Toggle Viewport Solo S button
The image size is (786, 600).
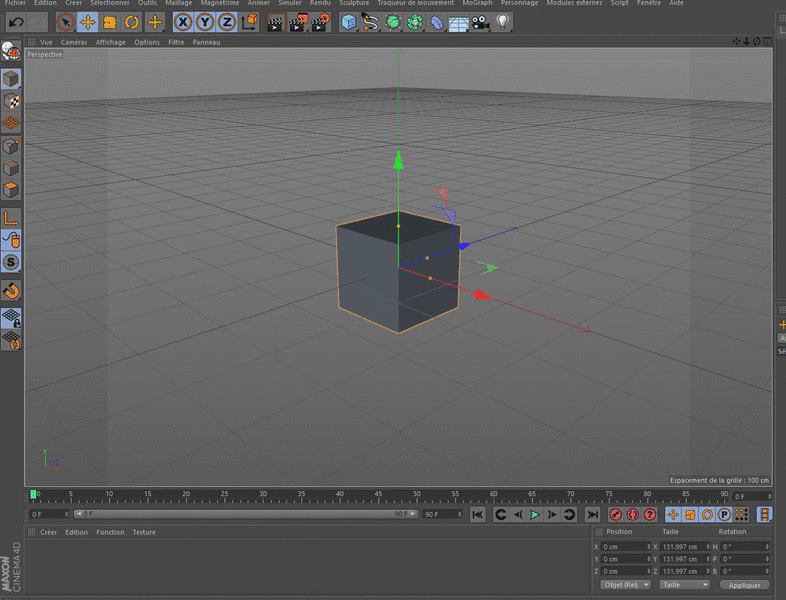[11, 262]
